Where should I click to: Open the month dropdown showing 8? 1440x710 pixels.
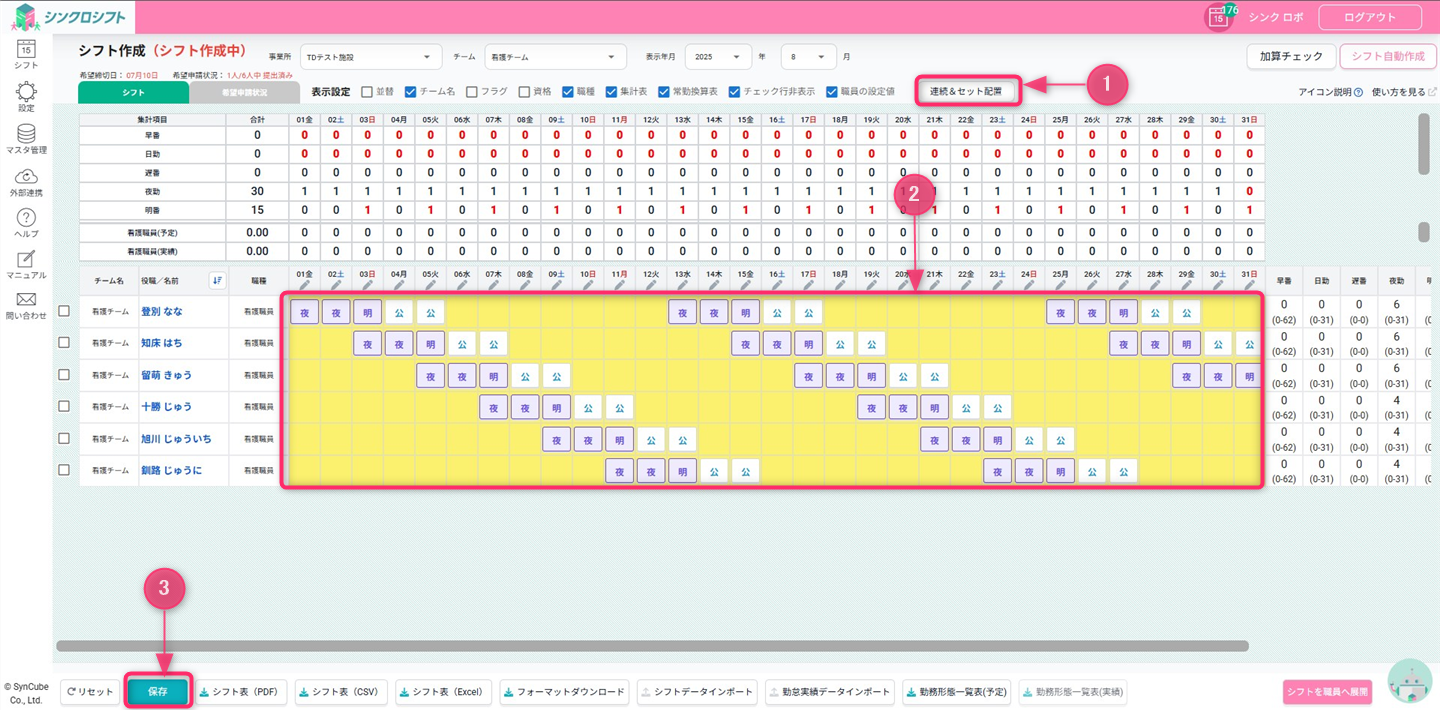[807, 57]
